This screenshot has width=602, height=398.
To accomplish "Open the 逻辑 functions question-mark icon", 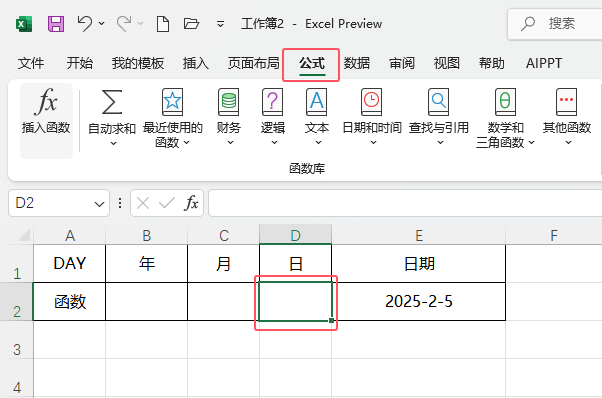I will tap(273, 102).
